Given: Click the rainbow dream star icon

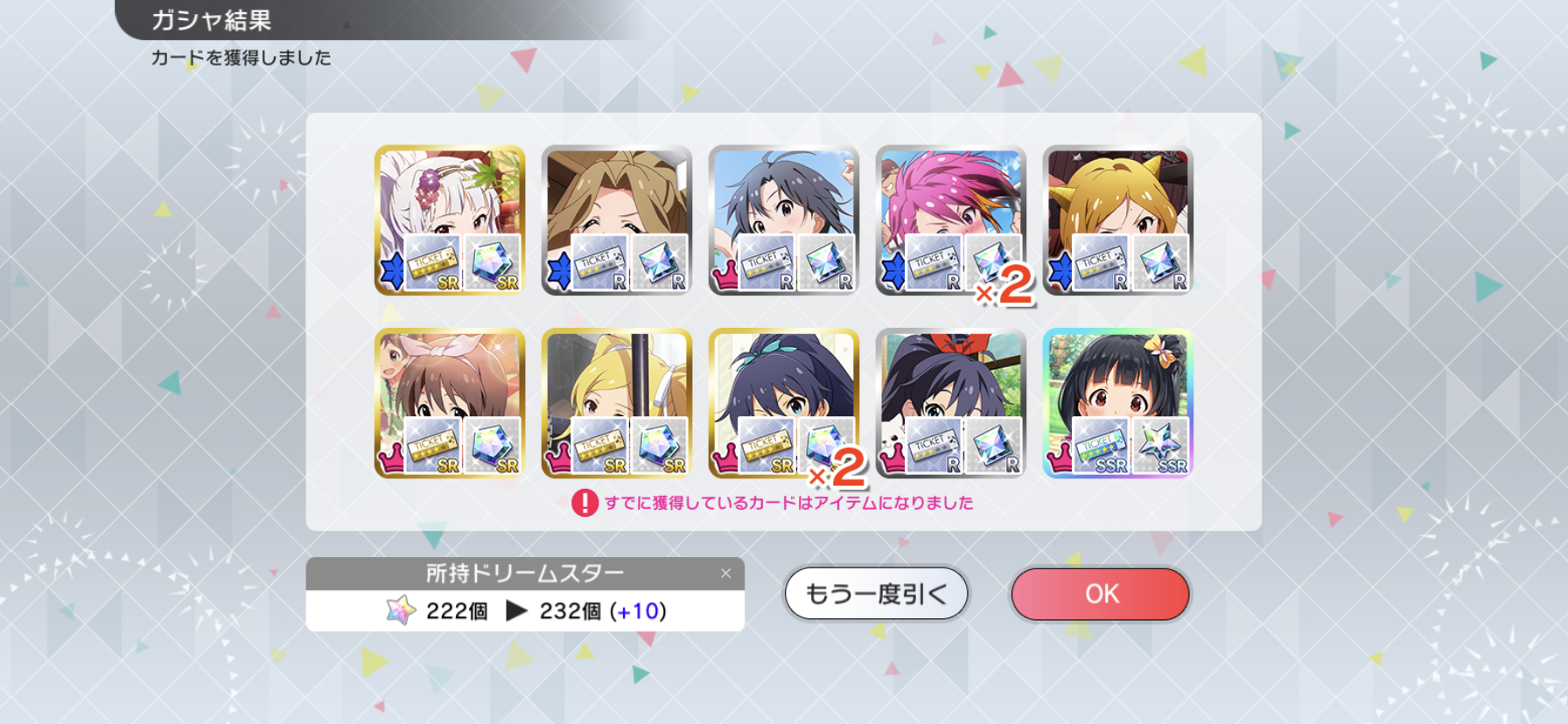Looking at the screenshot, I should pyautogui.click(x=401, y=610).
